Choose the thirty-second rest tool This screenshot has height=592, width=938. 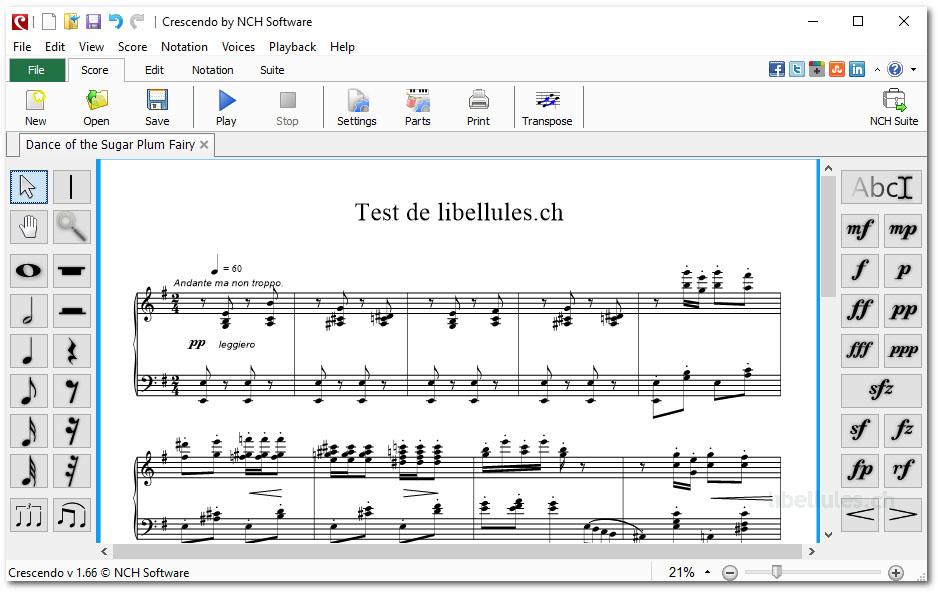click(72, 471)
